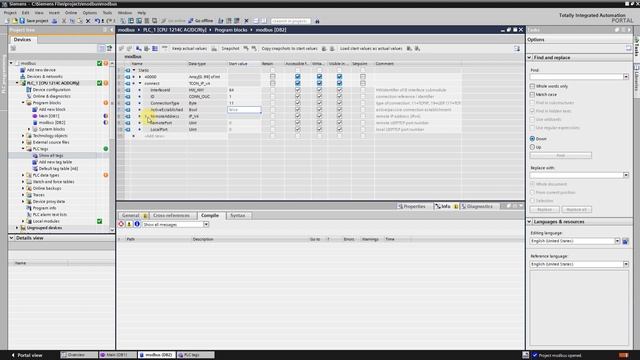Collapse the Details view panel
The image size is (640, 360).
coord(11,238)
